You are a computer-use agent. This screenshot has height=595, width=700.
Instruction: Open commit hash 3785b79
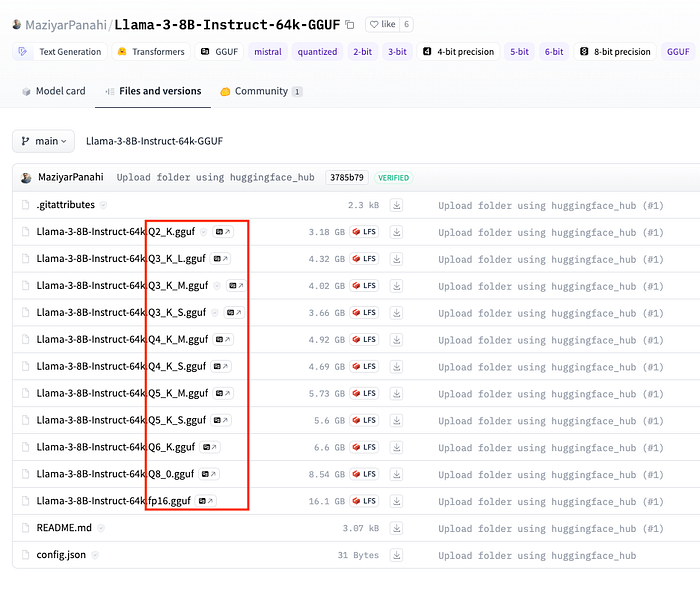347,178
